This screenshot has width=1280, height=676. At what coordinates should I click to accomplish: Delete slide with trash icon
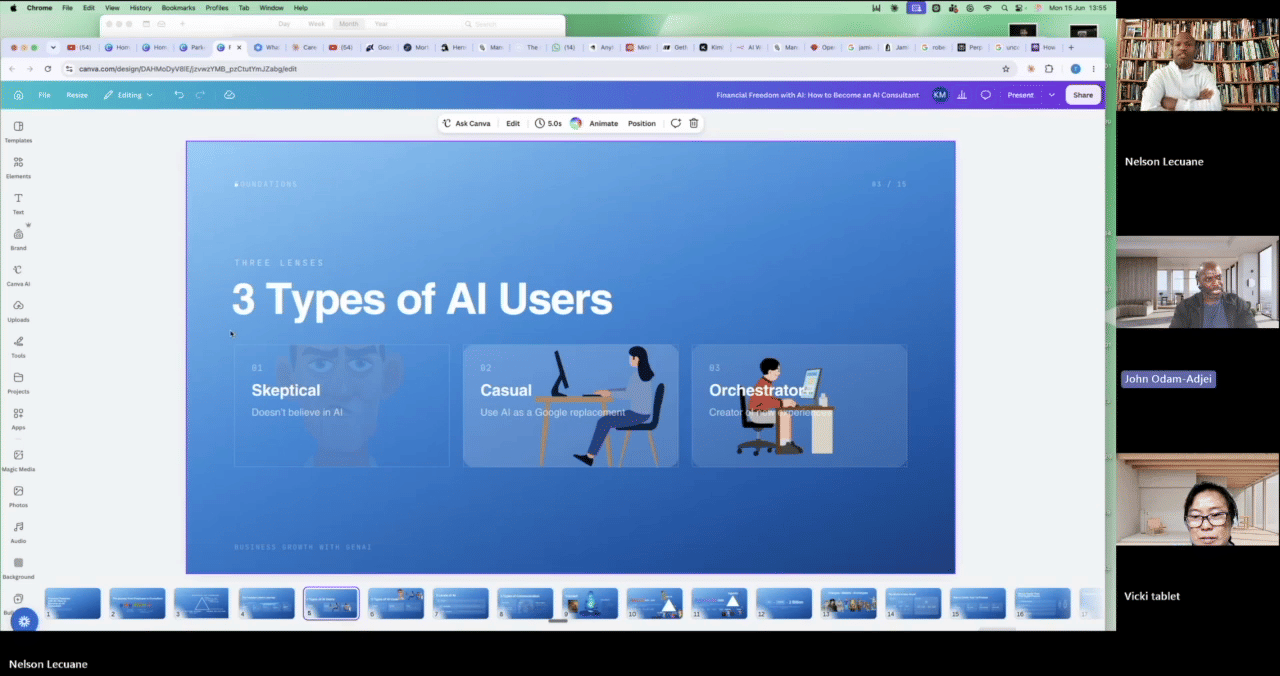pos(693,123)
